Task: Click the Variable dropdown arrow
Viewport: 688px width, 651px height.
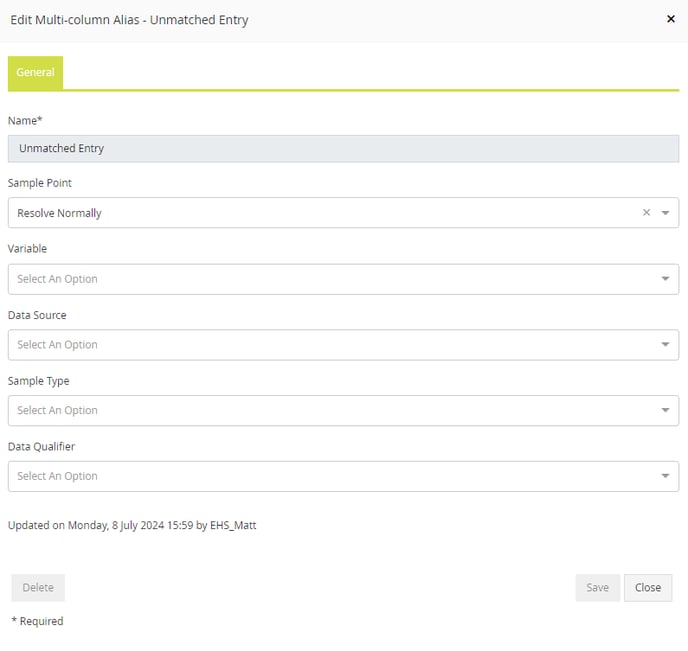Action: tap(665, 279)
